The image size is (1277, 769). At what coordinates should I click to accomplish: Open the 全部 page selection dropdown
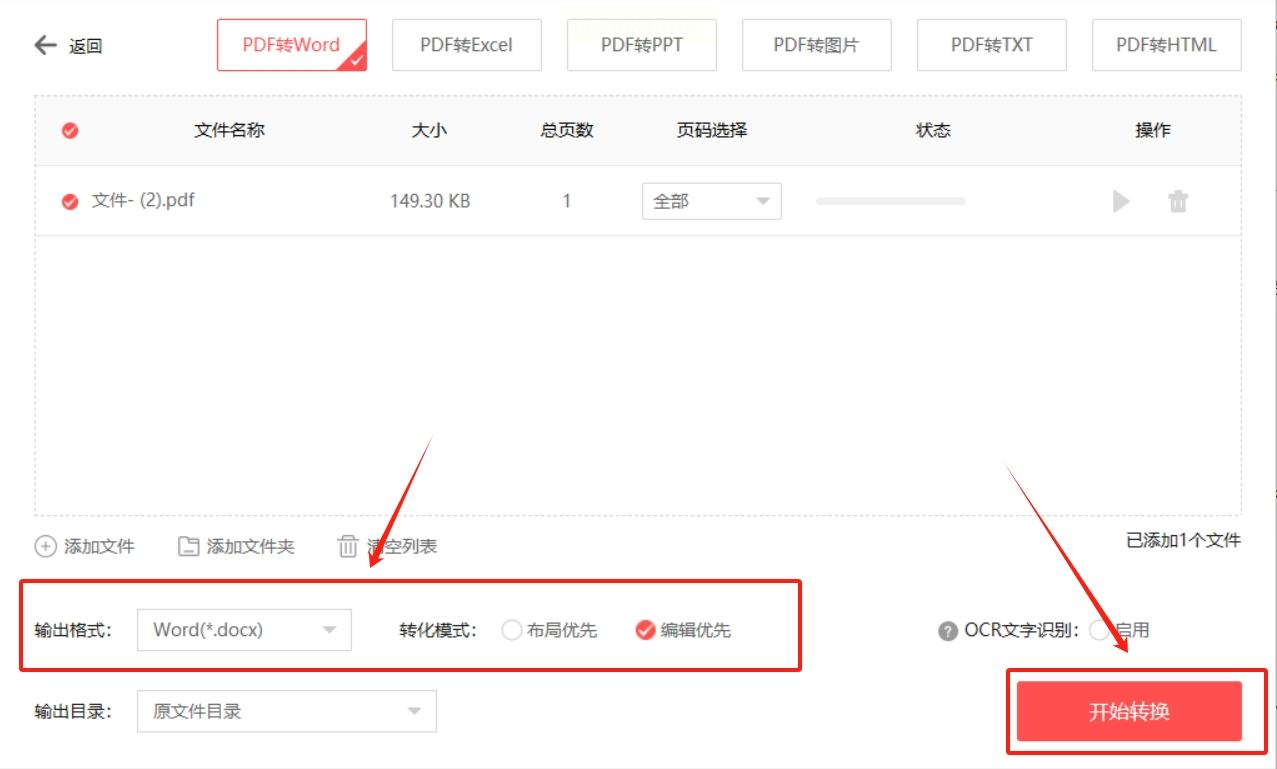pyautogui.click(x=711, y=201)
